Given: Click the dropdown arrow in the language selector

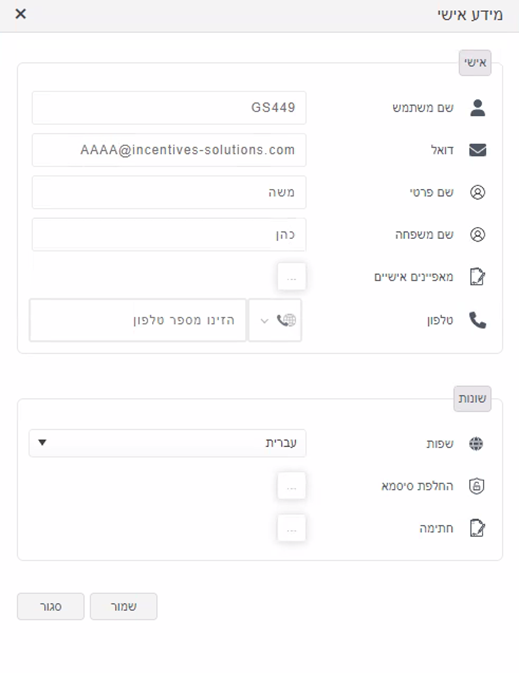Looking at the screenshot, I should 42,443.
